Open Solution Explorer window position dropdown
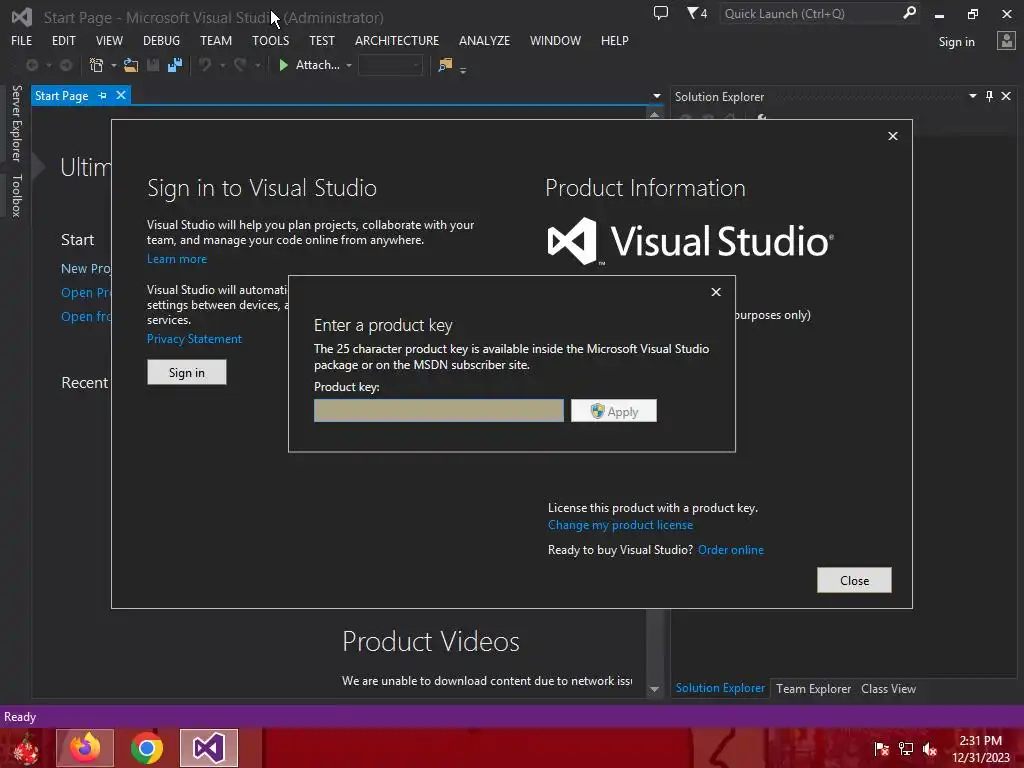Viewport: 1024px width, 768px height. 972,96
